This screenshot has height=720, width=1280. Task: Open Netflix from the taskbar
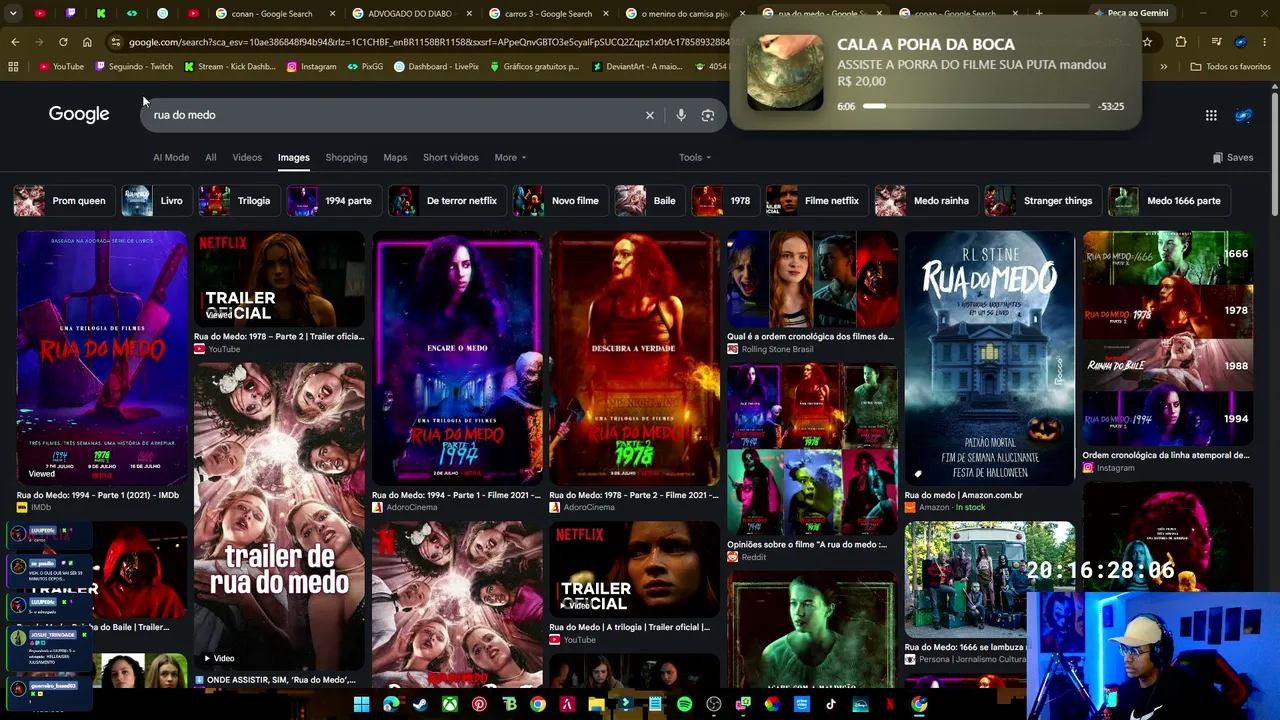coord(889,704)
